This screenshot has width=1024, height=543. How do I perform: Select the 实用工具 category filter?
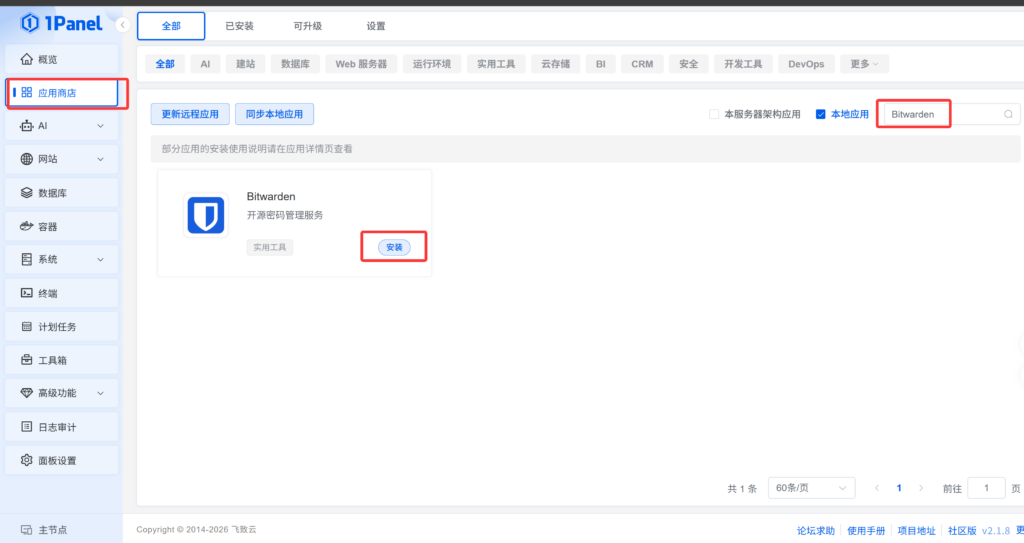(496, 64)
